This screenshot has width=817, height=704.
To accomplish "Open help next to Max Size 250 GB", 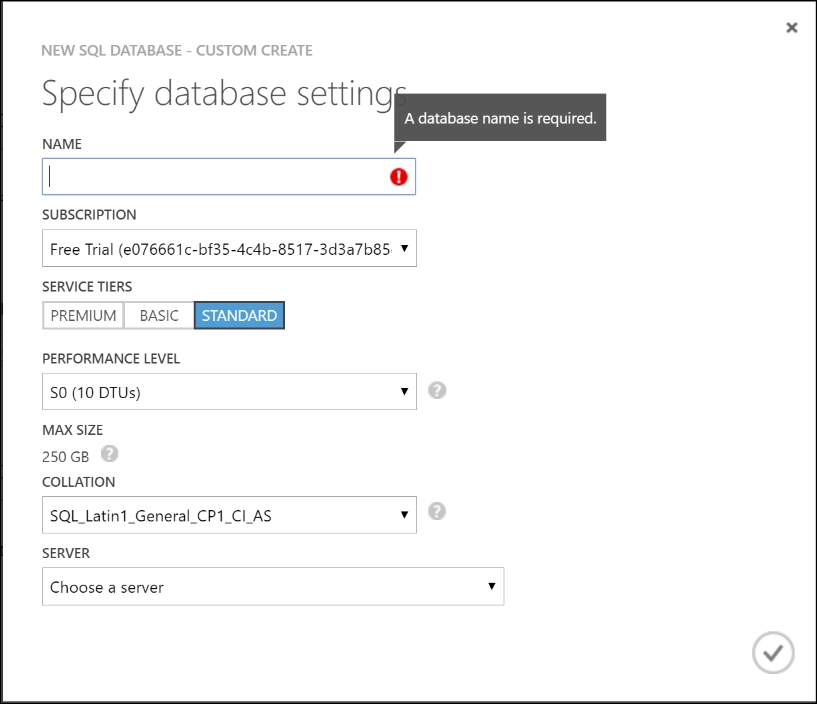I will coord(110,454).
